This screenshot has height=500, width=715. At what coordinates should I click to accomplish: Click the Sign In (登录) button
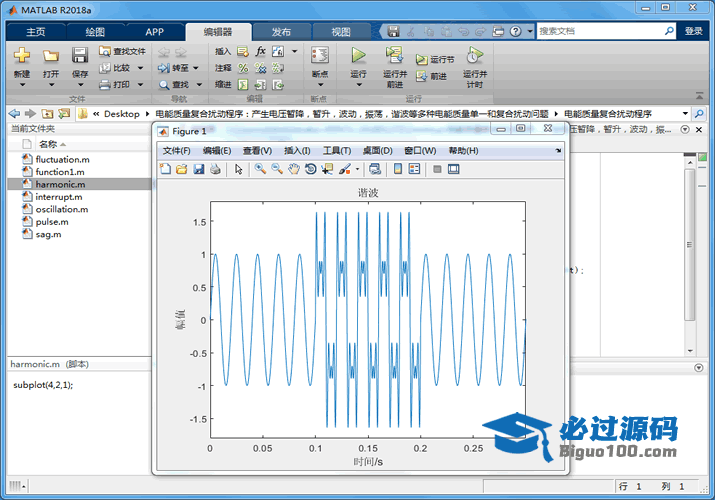tap(693, 31)
